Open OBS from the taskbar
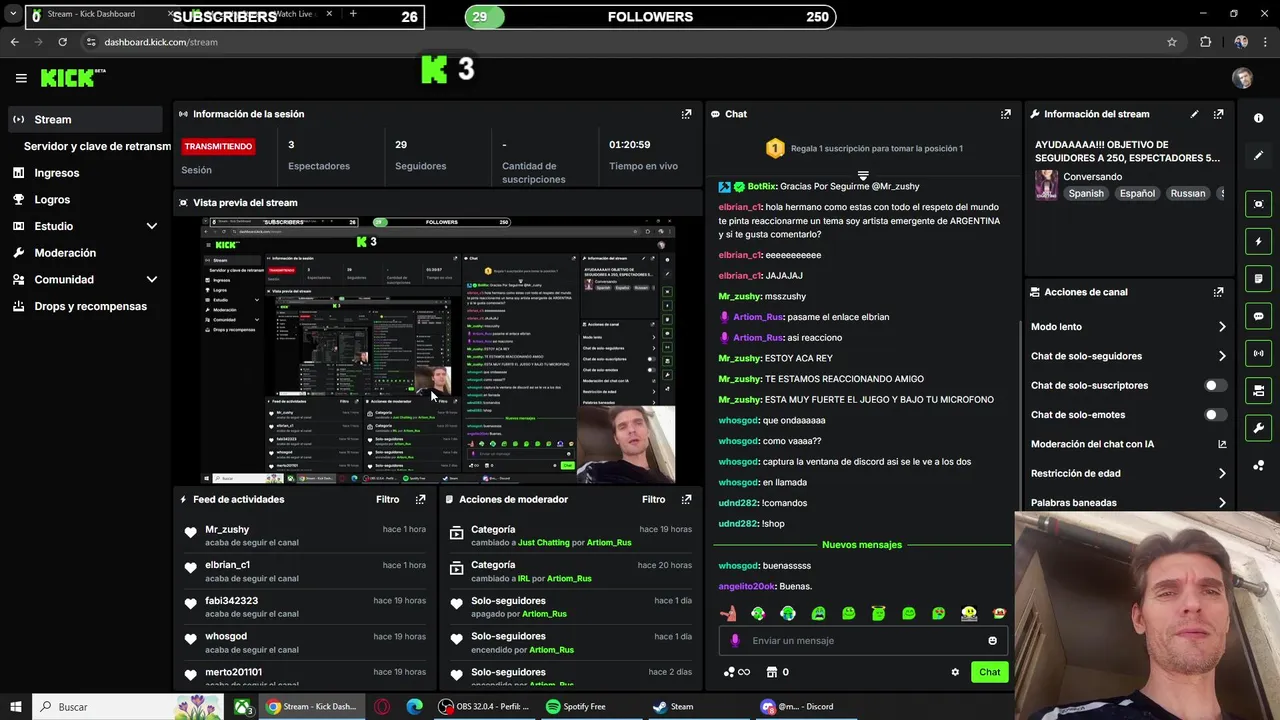This screenshot has width=1280, height=720. [486, 707]
